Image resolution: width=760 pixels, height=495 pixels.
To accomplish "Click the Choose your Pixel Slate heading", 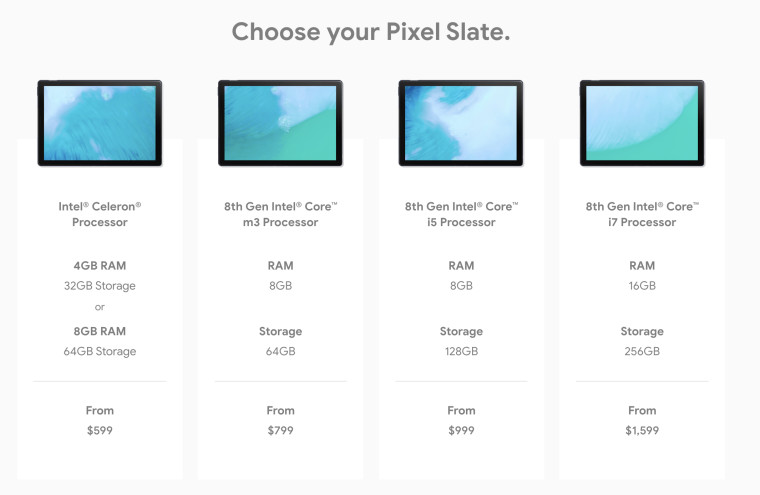I will click(371, 32).
